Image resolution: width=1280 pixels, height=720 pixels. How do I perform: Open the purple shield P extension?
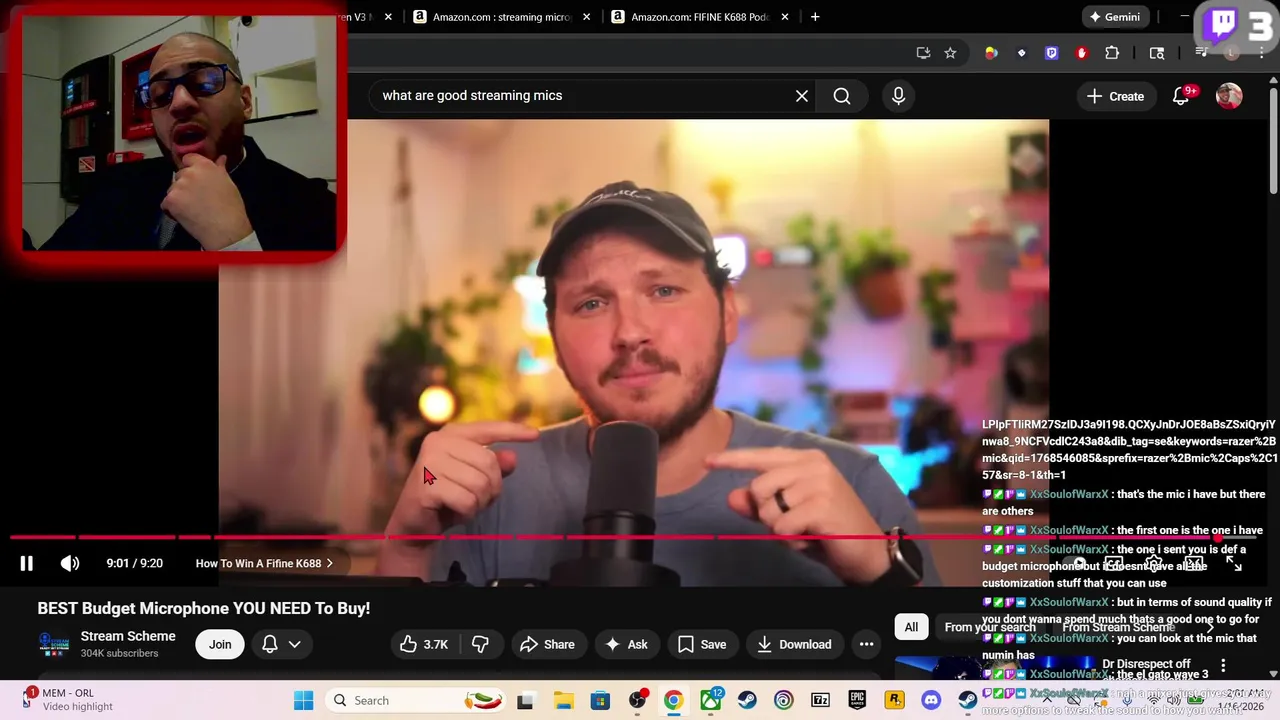click(x=1051, y=53)
